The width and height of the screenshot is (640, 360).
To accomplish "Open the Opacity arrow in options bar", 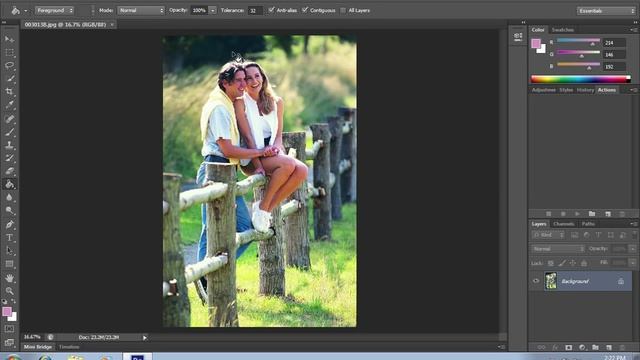I will click(213, 10).
